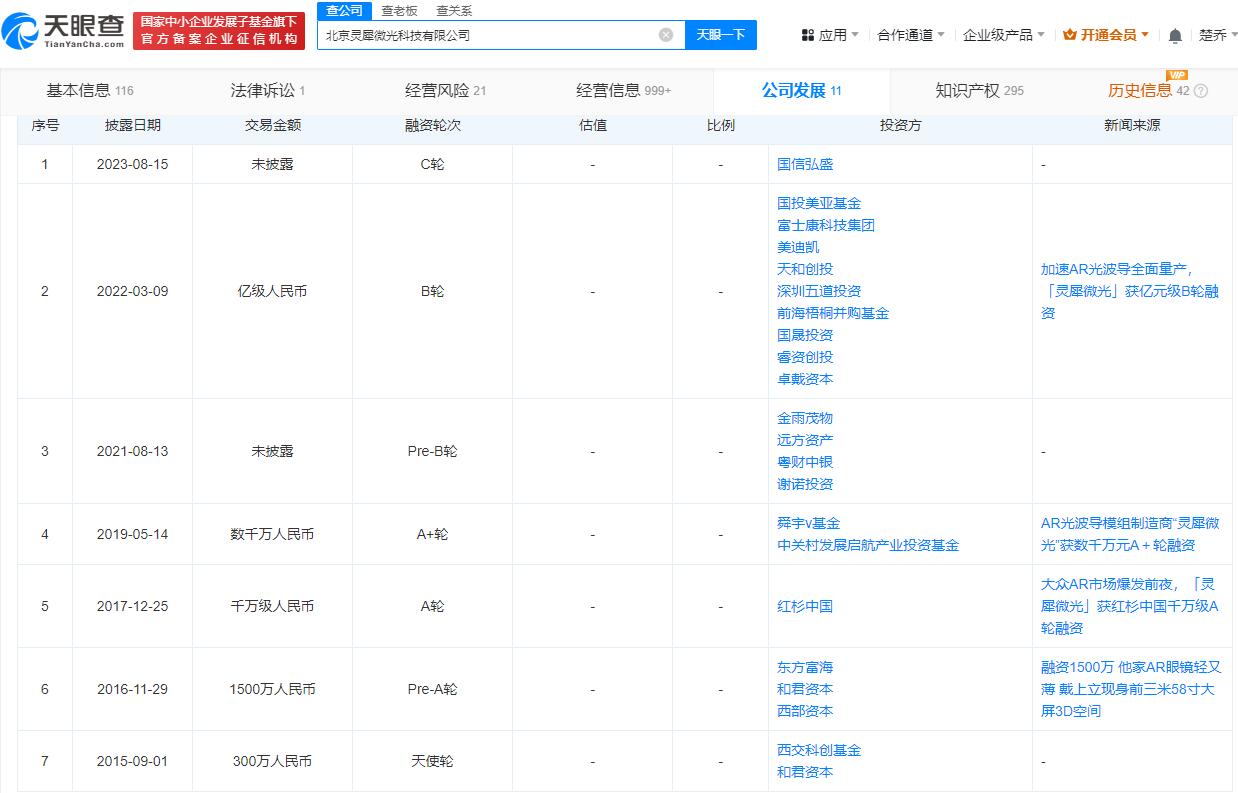Open the 应用 dropdown
The image size is (1238, 793).
[831, 35]
